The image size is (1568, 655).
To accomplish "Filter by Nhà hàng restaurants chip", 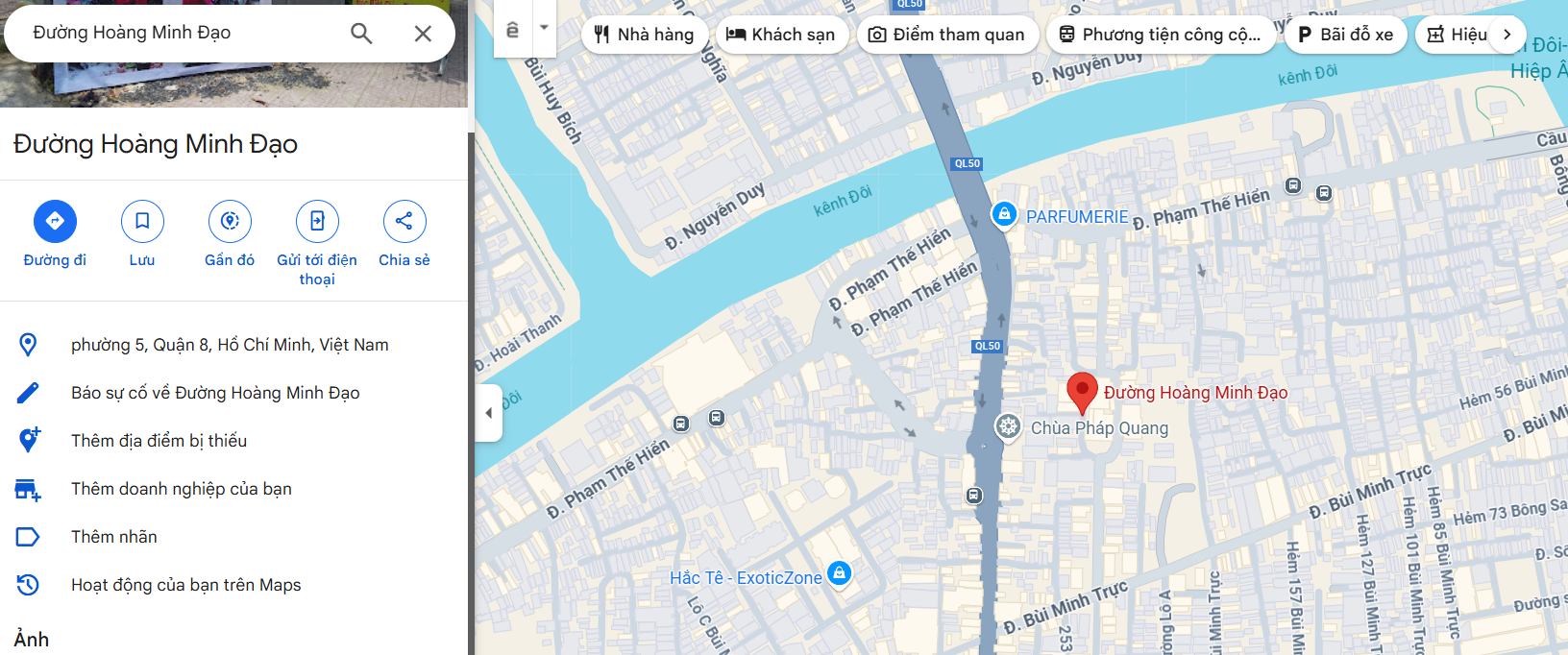I will [x=645, y=35].
